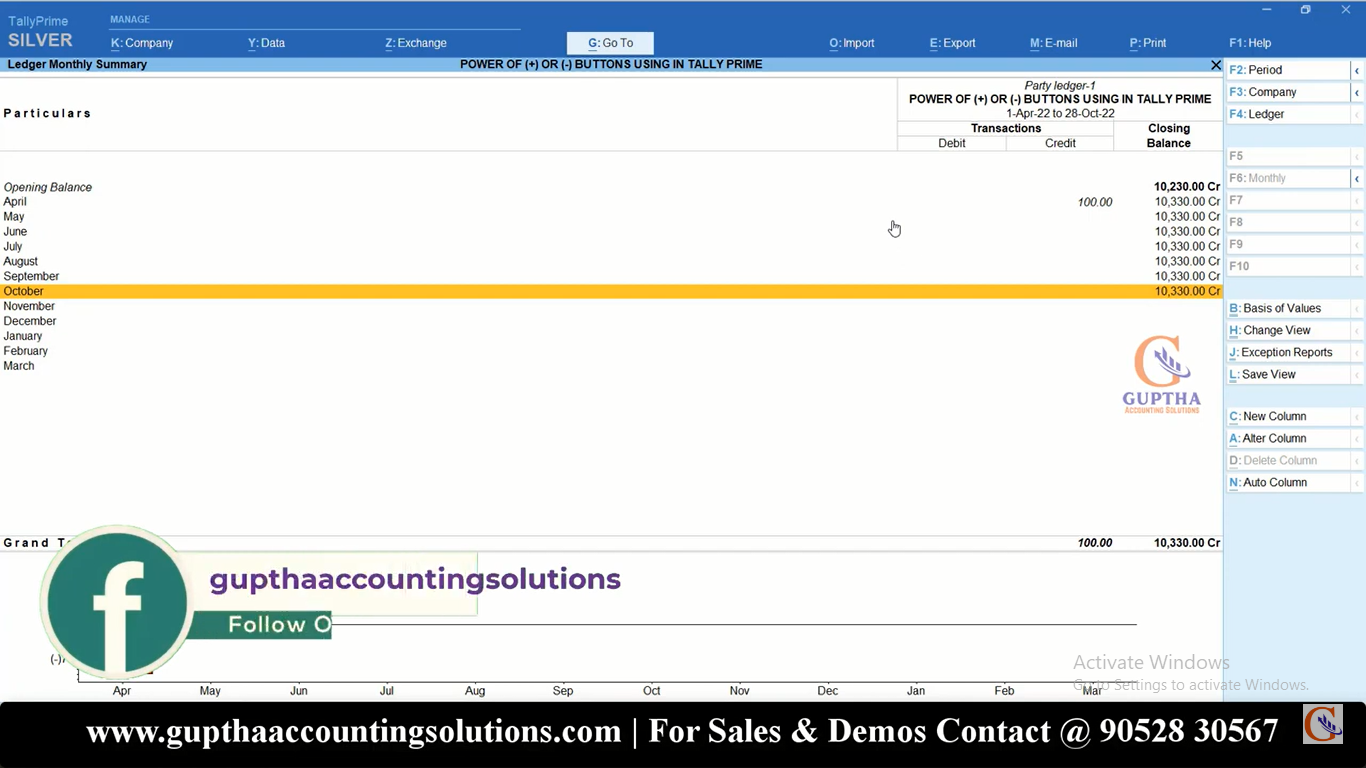Click F2: Period button
This screenshot has width=1366, height=768.
1288,70
